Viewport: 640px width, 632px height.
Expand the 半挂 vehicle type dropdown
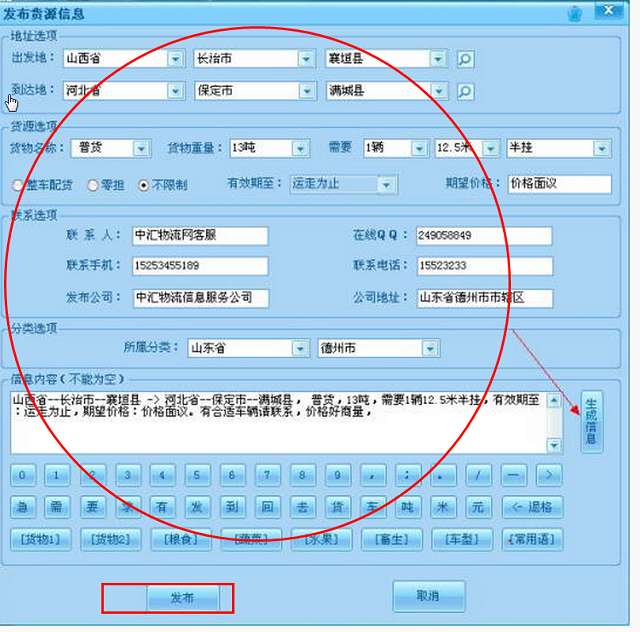(602, 149)
